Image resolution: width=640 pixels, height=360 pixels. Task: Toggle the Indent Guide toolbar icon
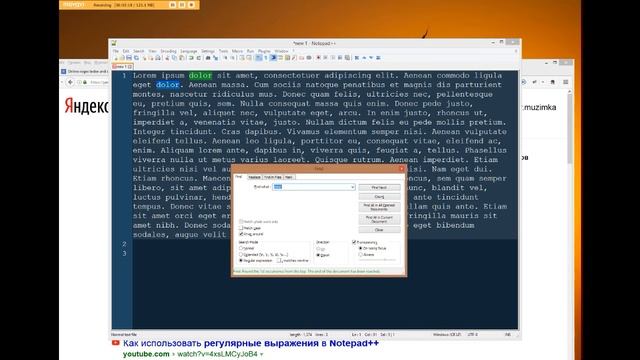pos(273,58)
